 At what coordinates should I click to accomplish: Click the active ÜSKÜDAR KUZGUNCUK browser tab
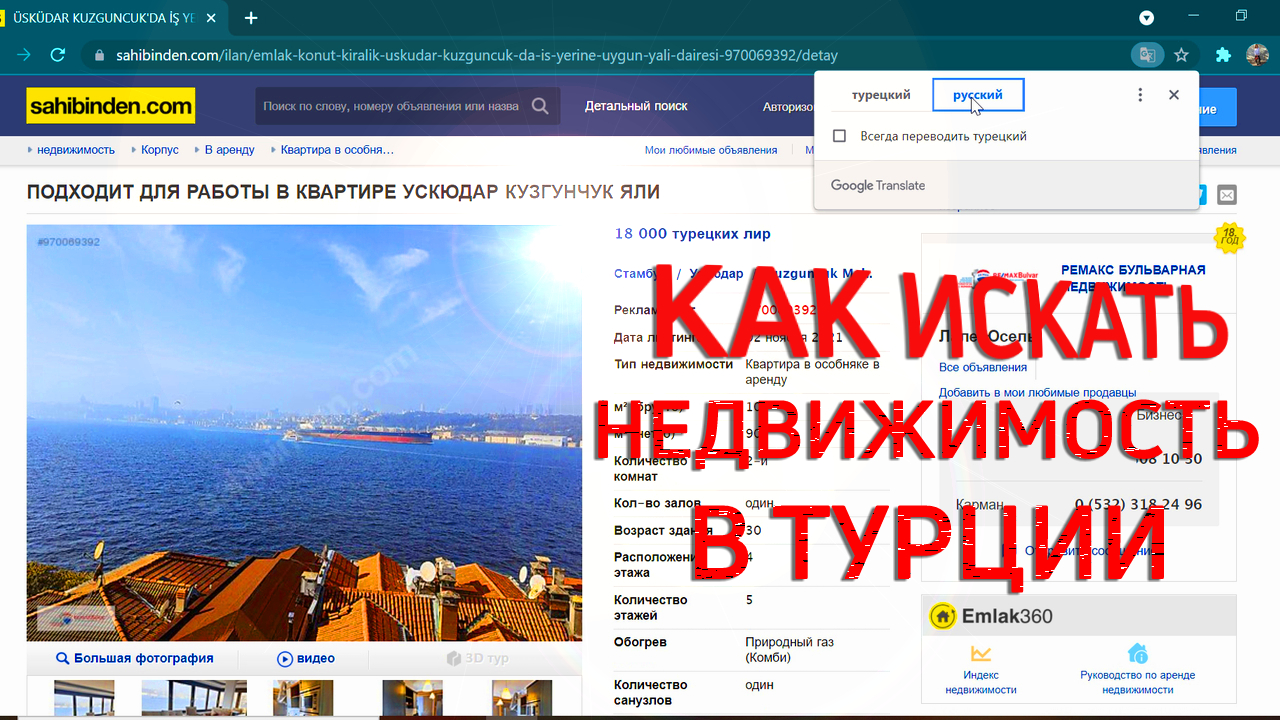(112, 17)
